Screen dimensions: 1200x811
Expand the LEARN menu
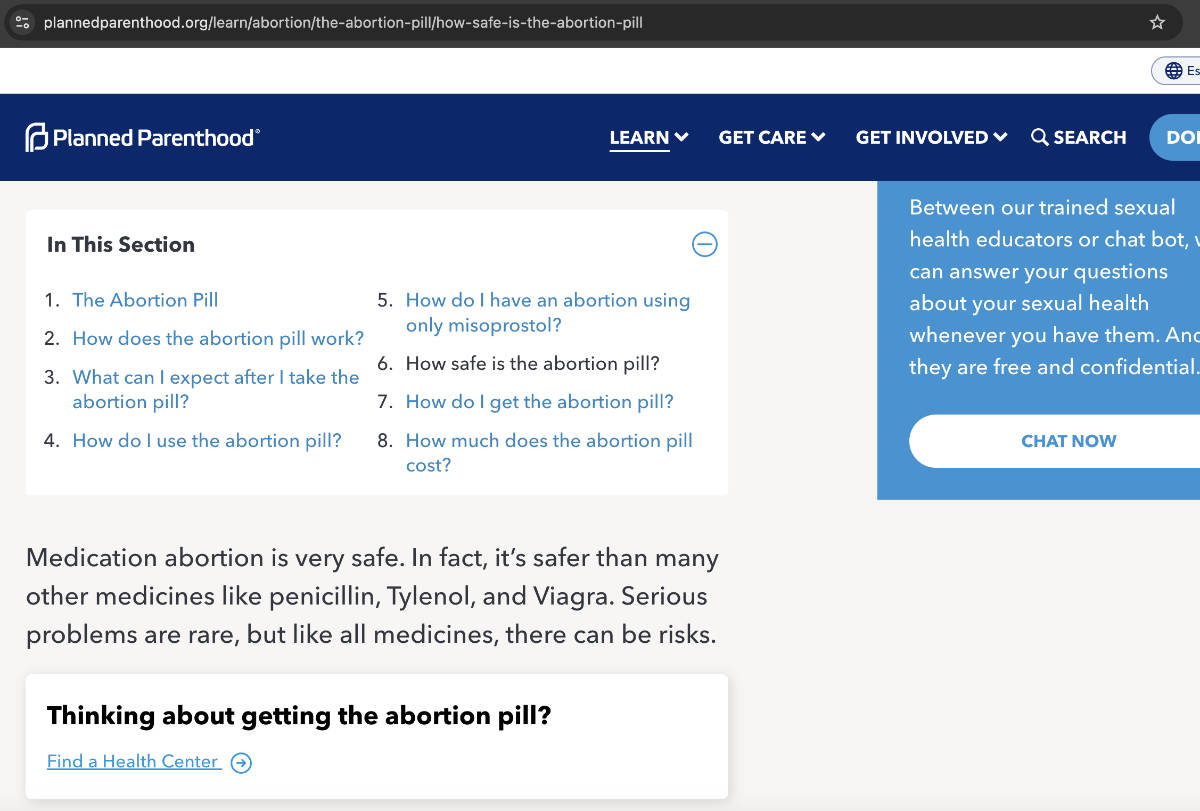point(649,137)
